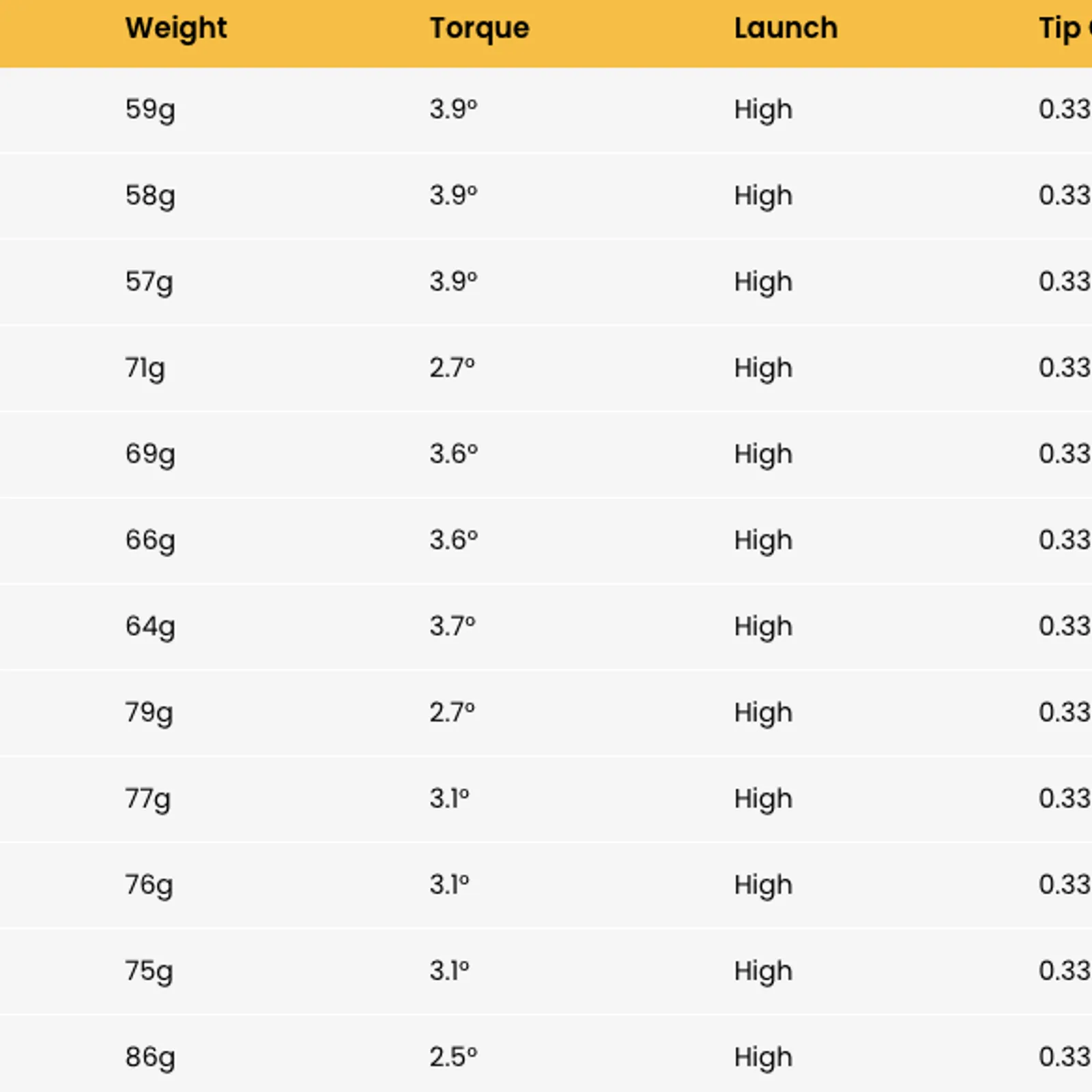The height and width of the screenshot is (1092, 1092).
Task: Select the 86g weight cell
Action: pos(150,1057)
